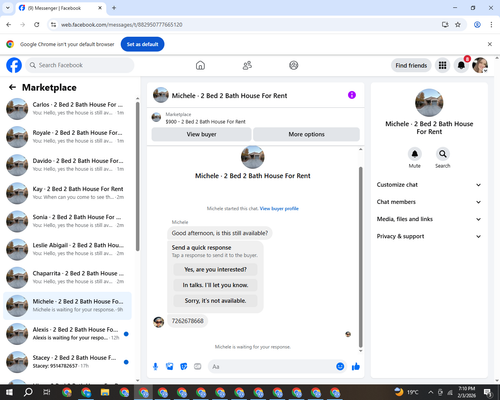Expand the Privacy & support section
The height and width of the screenshot is (400, 500).
click(429, 236)
